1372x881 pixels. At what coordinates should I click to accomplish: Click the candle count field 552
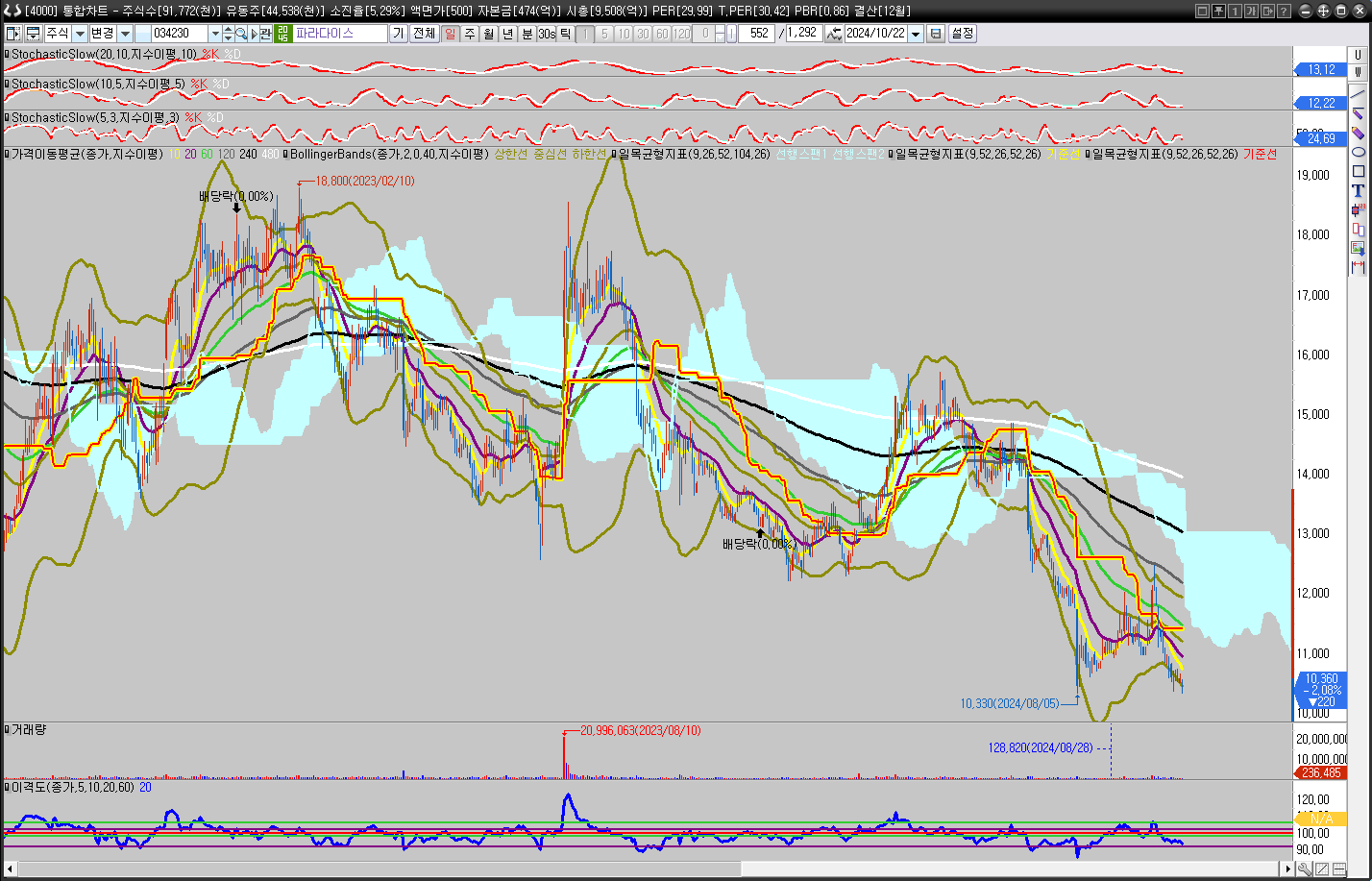click(x=756, y=33)
